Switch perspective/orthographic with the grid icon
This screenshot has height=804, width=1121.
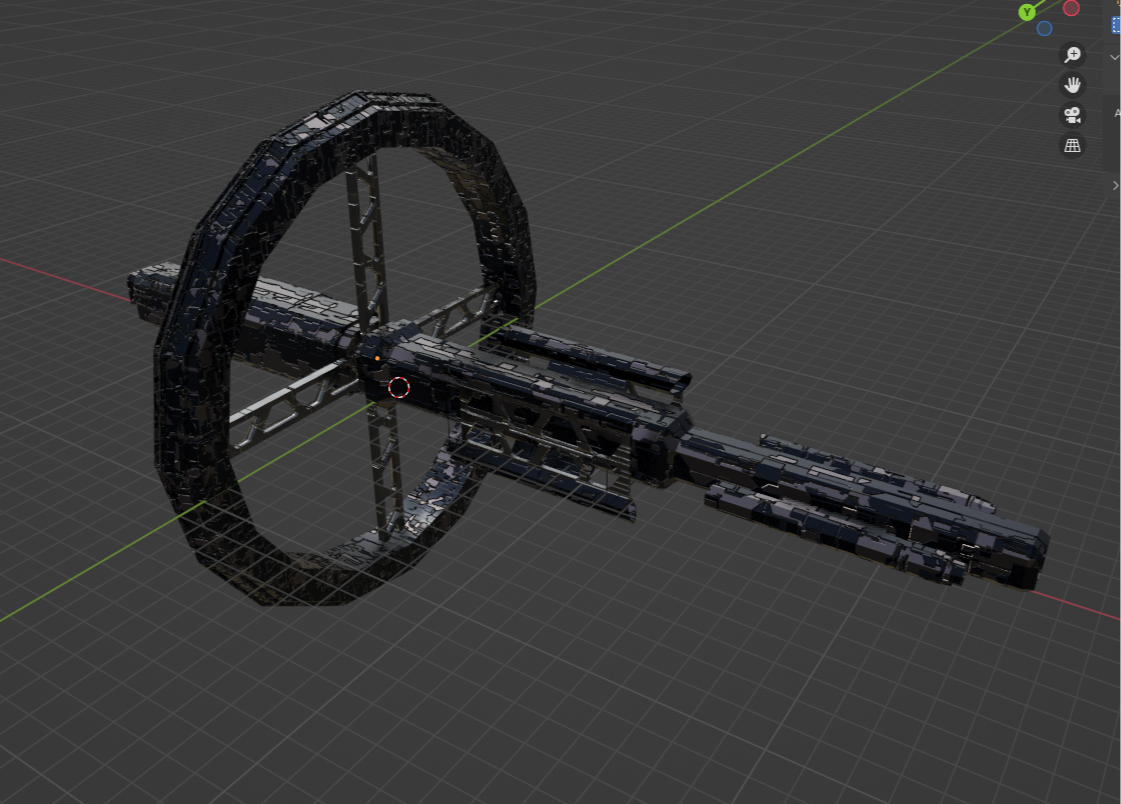pyautogui.click(x=1072, y=146)
